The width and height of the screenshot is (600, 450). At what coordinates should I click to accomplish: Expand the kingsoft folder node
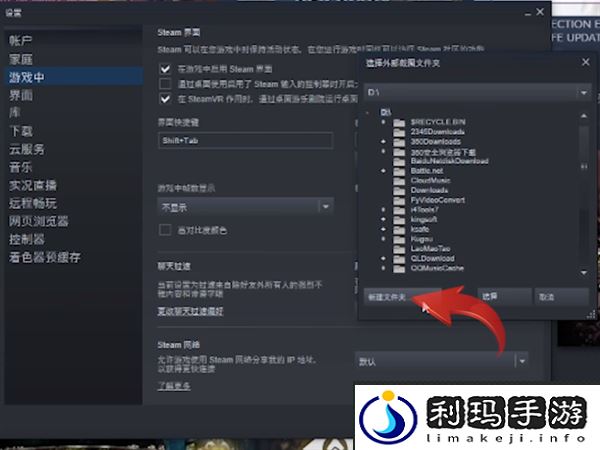point(383,220)
